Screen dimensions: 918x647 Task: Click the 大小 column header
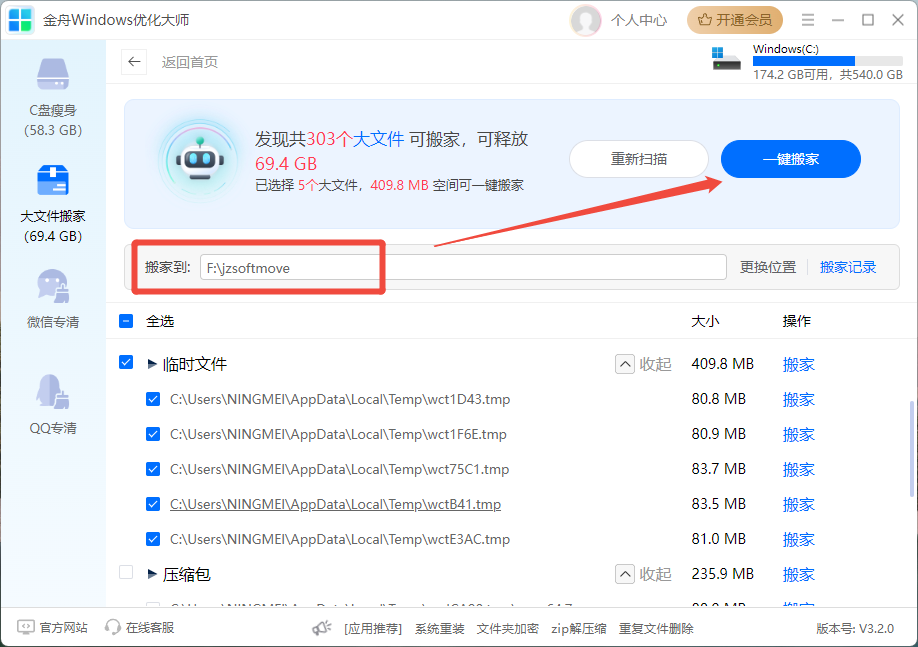click(705, 321)
